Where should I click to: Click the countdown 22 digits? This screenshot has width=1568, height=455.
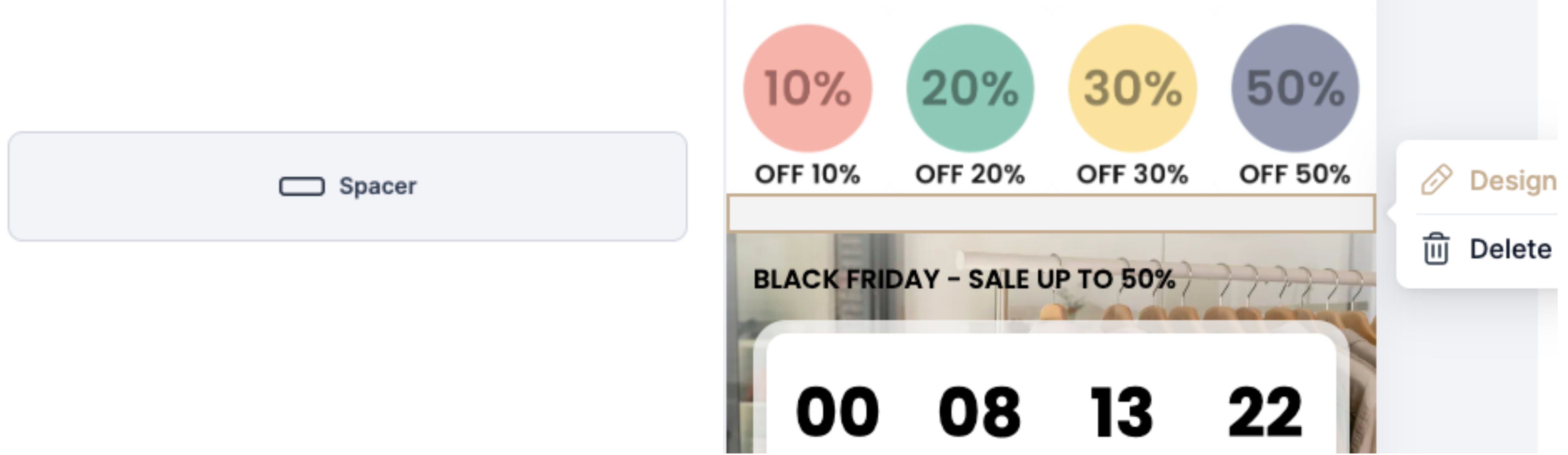pos(1265,412)
